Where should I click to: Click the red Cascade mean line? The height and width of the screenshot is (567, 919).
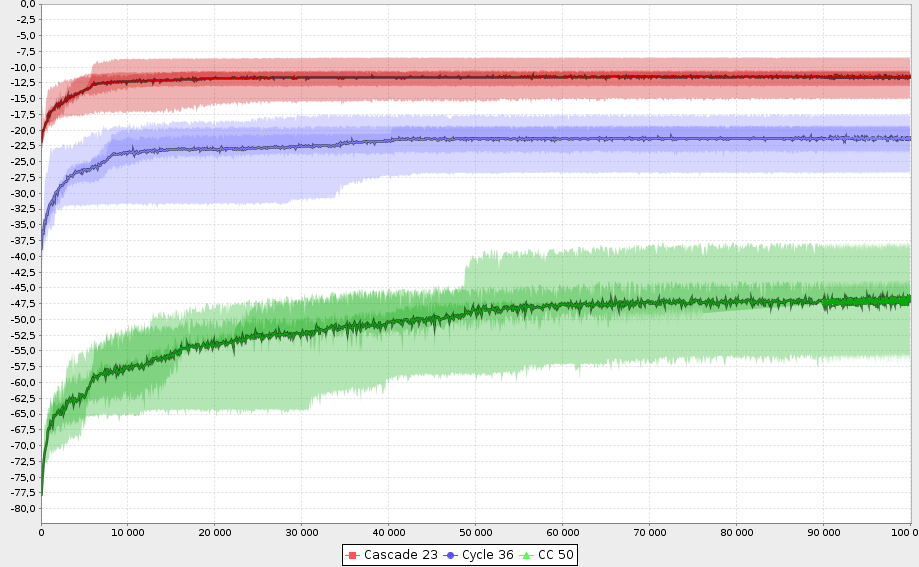click(x=500, y=76)
